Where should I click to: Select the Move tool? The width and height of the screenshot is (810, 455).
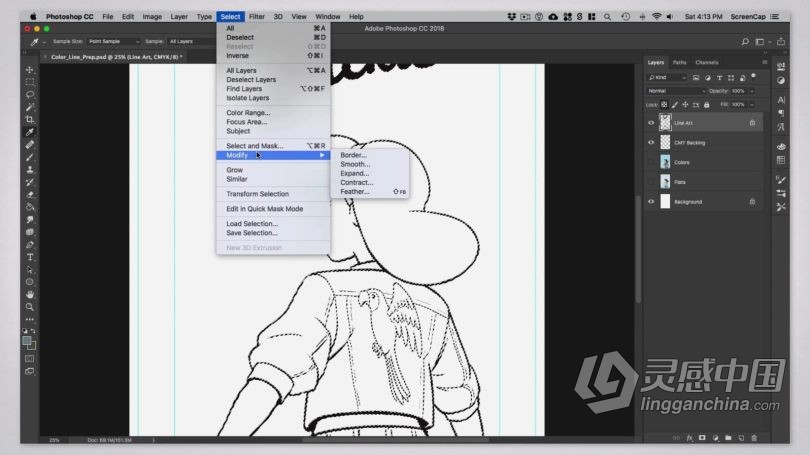(x=30, y=70)
